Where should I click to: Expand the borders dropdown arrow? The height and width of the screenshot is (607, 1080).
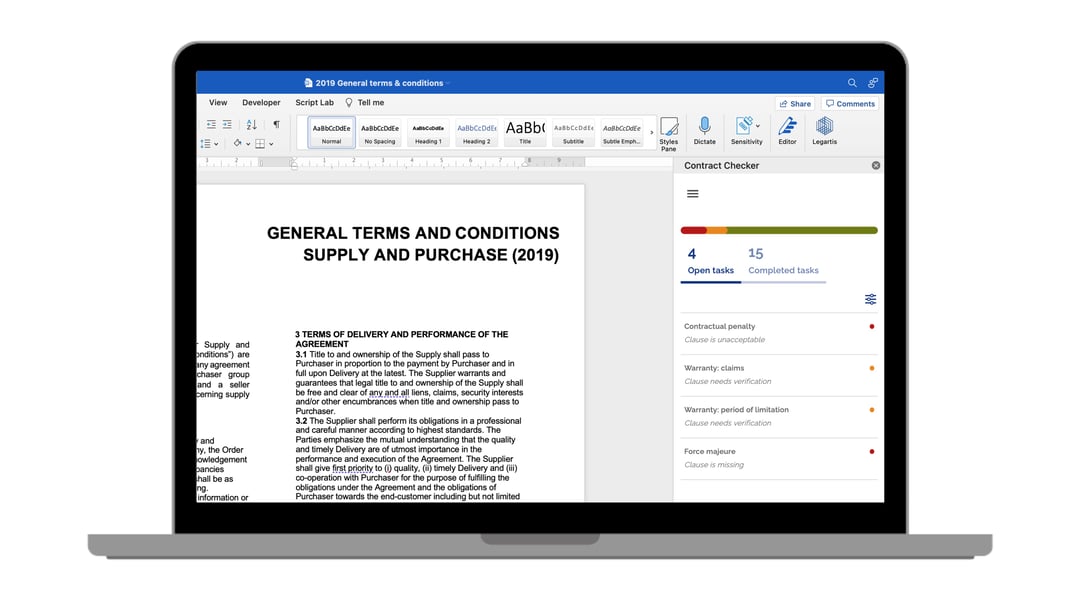pos(271,144)
